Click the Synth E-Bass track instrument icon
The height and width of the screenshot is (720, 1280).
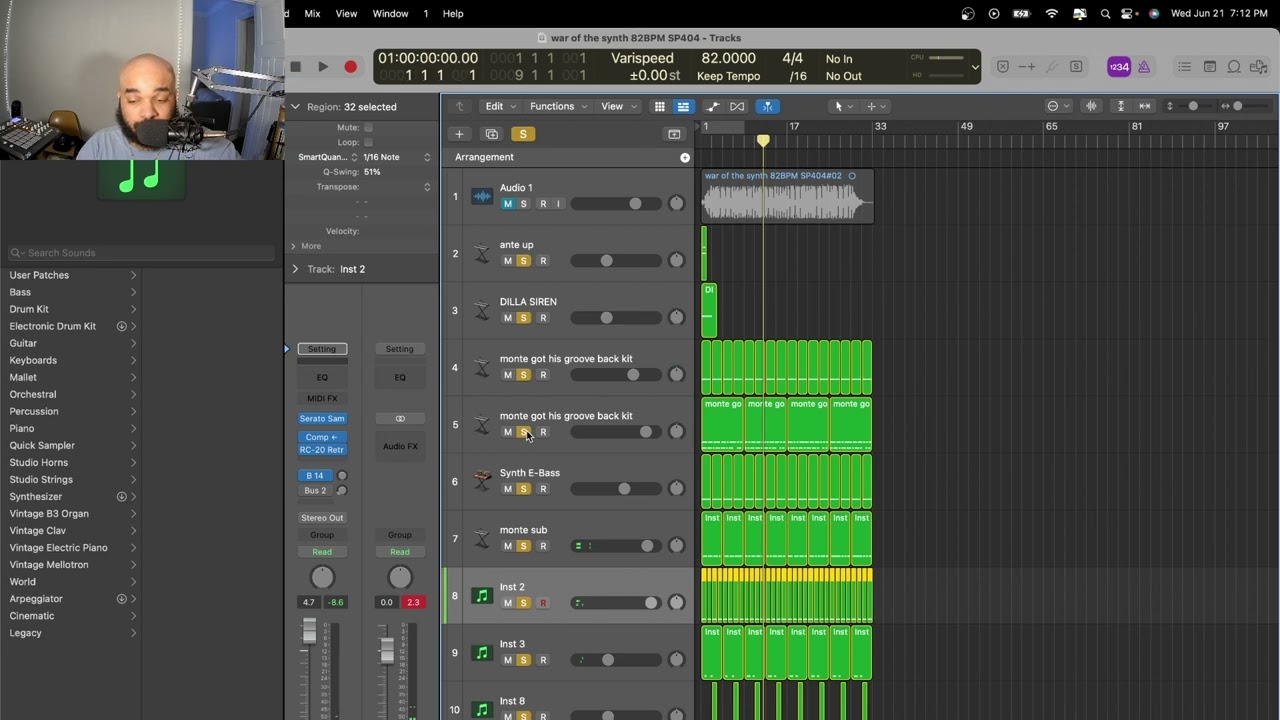(x=482, y=481)
